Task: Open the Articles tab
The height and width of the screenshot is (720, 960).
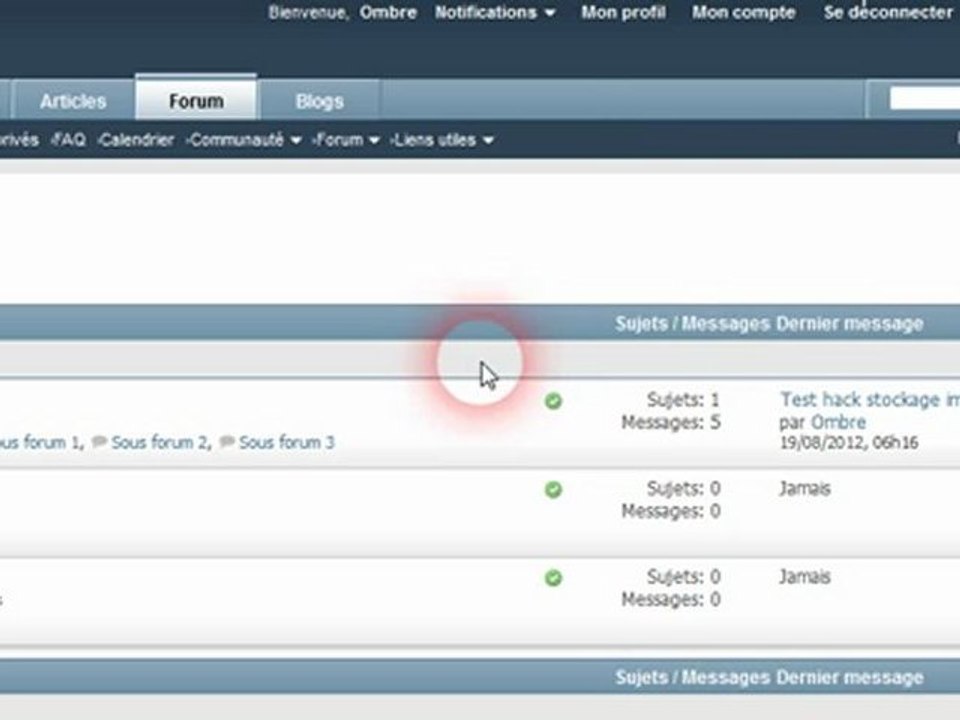Action: (x=73, y=101)
